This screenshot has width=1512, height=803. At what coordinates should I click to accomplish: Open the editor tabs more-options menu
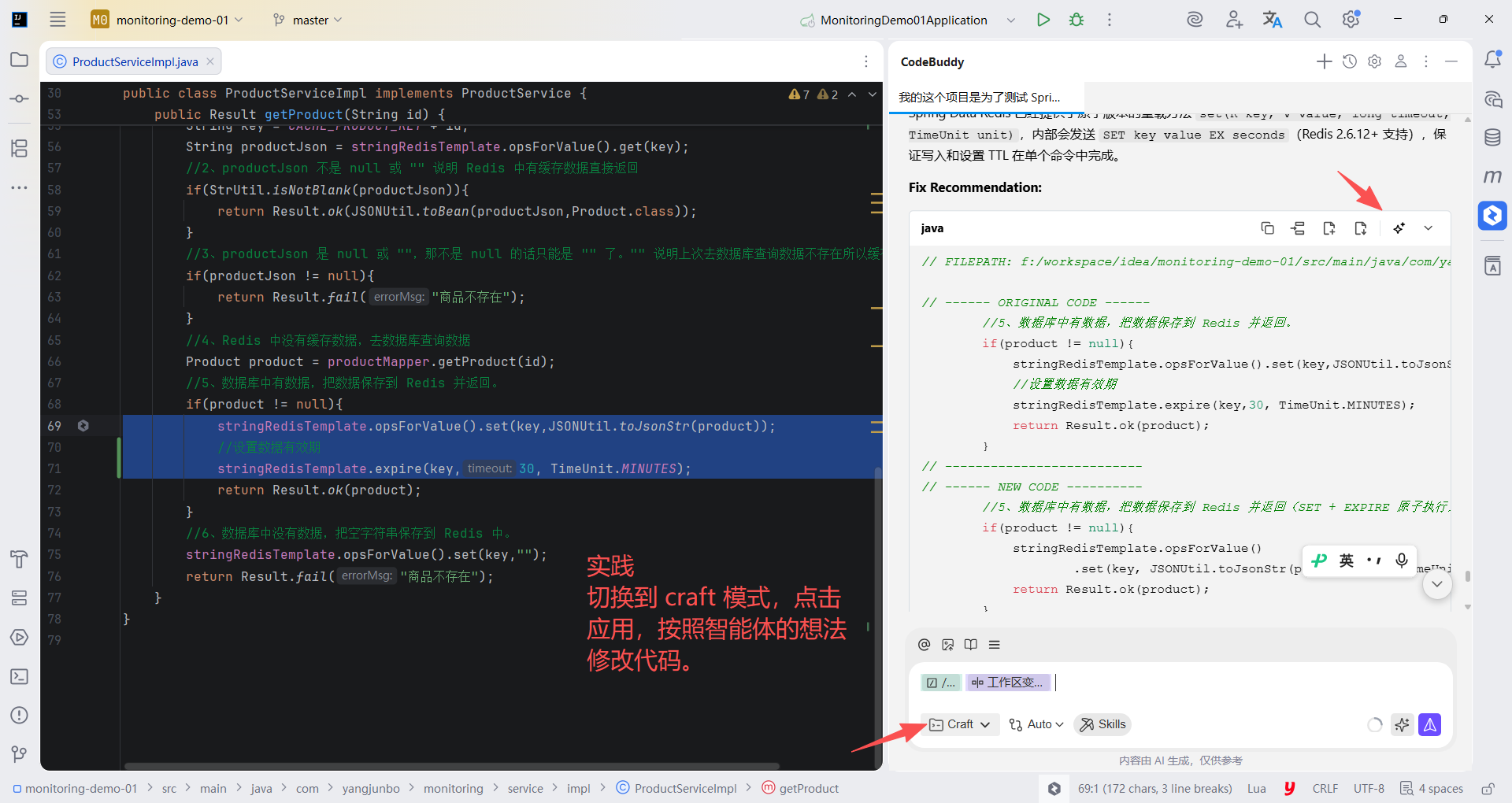pyautogui.click(x=866, y=61)
